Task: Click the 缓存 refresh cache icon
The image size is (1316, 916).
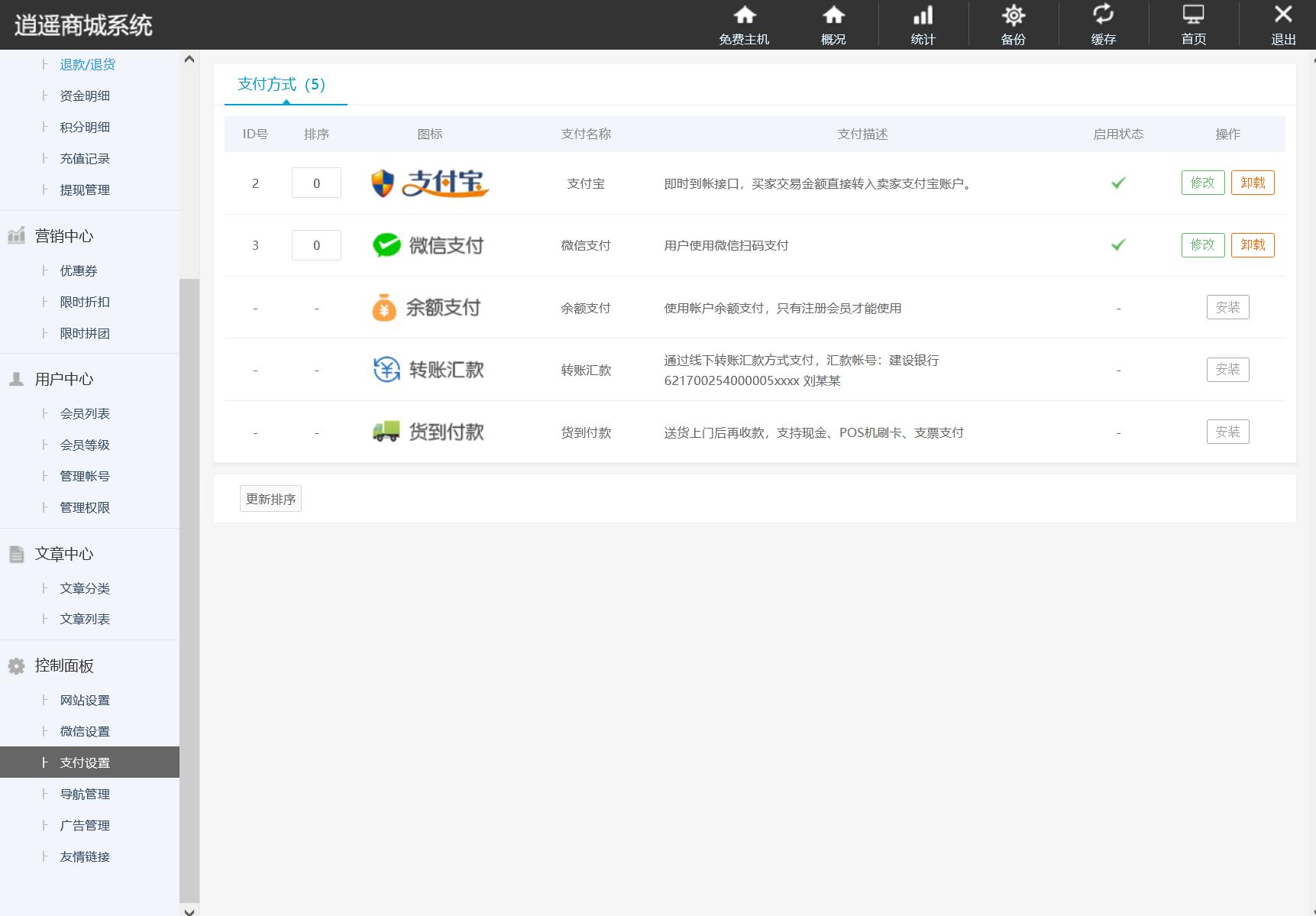Action: click(x=1103, y=15)
